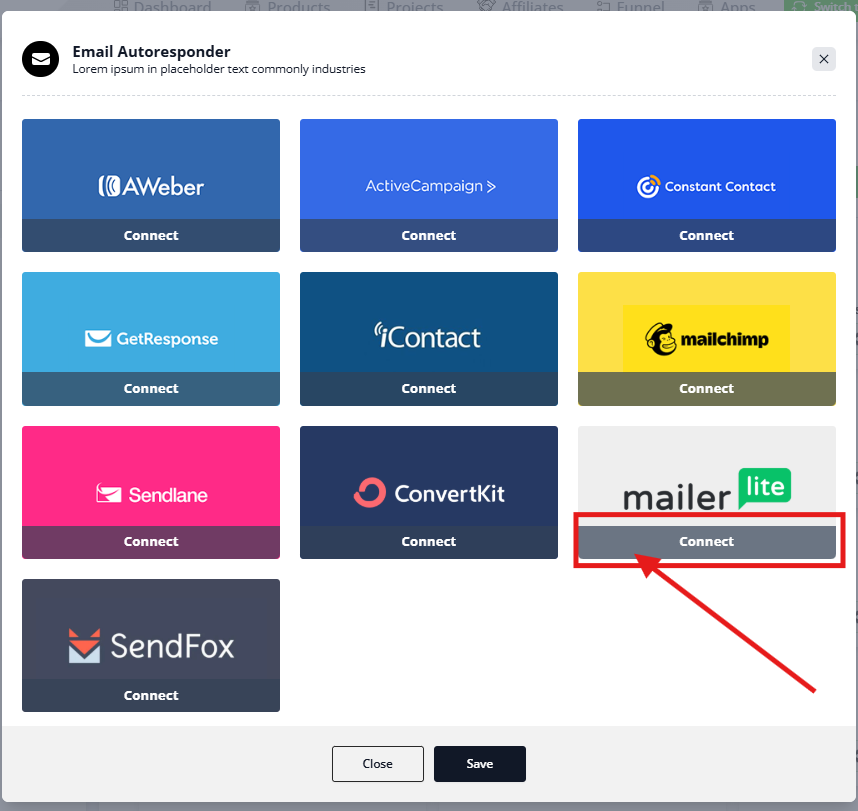Connect the Mailchimp account
This screenshot has width=858, height=811.
tap(706, 389)
